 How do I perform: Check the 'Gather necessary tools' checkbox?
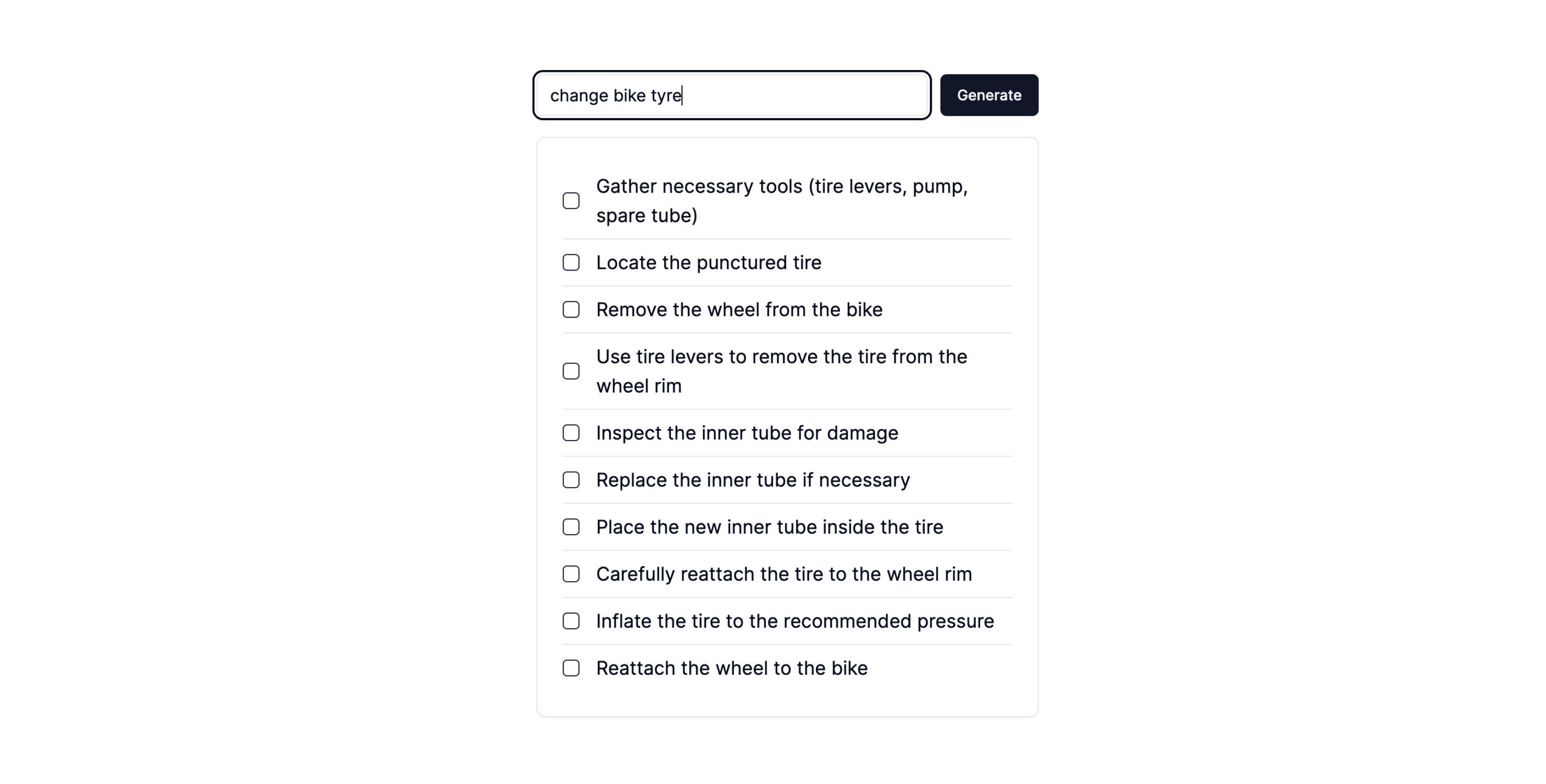(x=571, y=200)
